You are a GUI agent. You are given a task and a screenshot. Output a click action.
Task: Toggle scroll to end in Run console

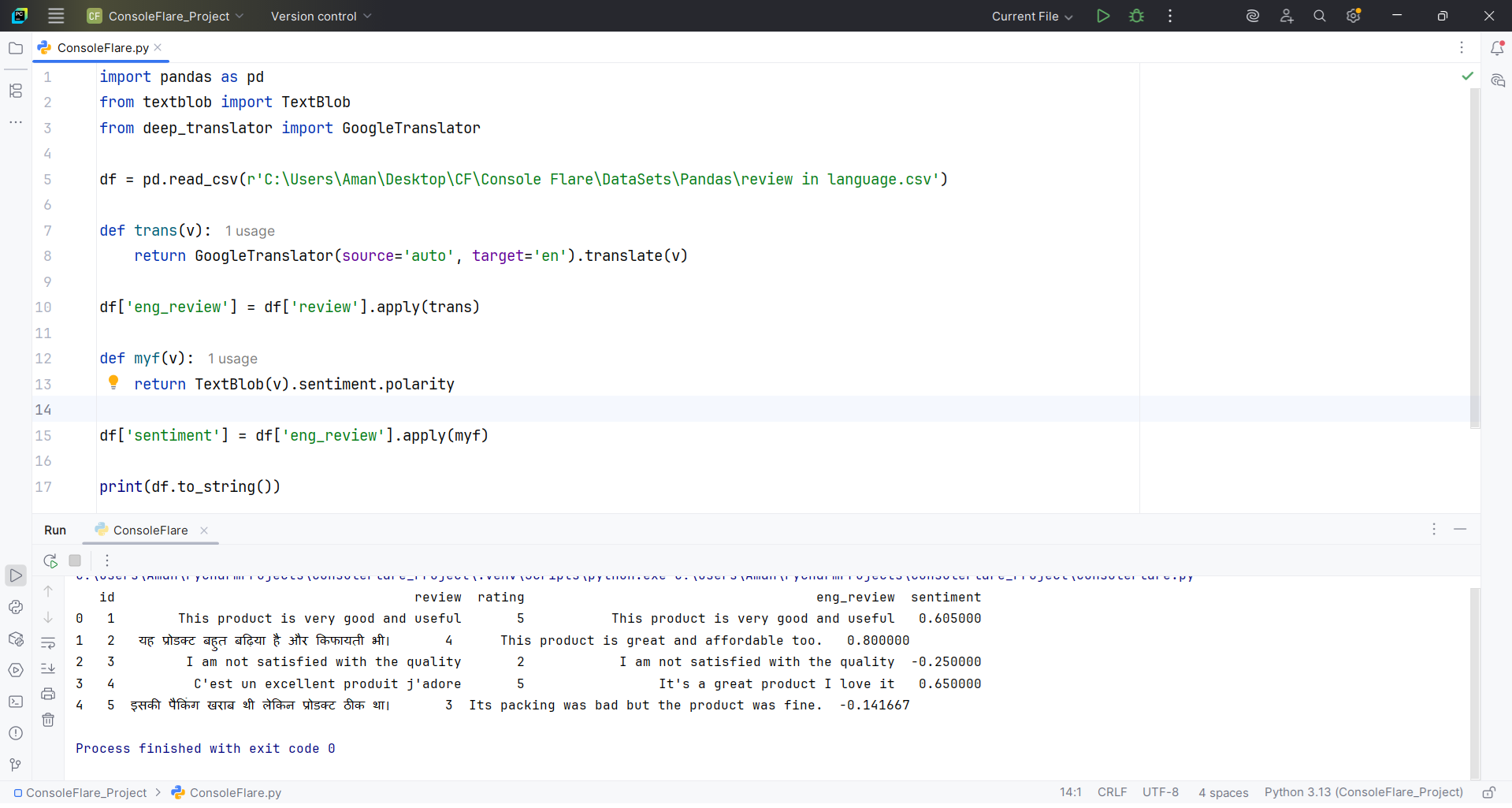(48, 668)
